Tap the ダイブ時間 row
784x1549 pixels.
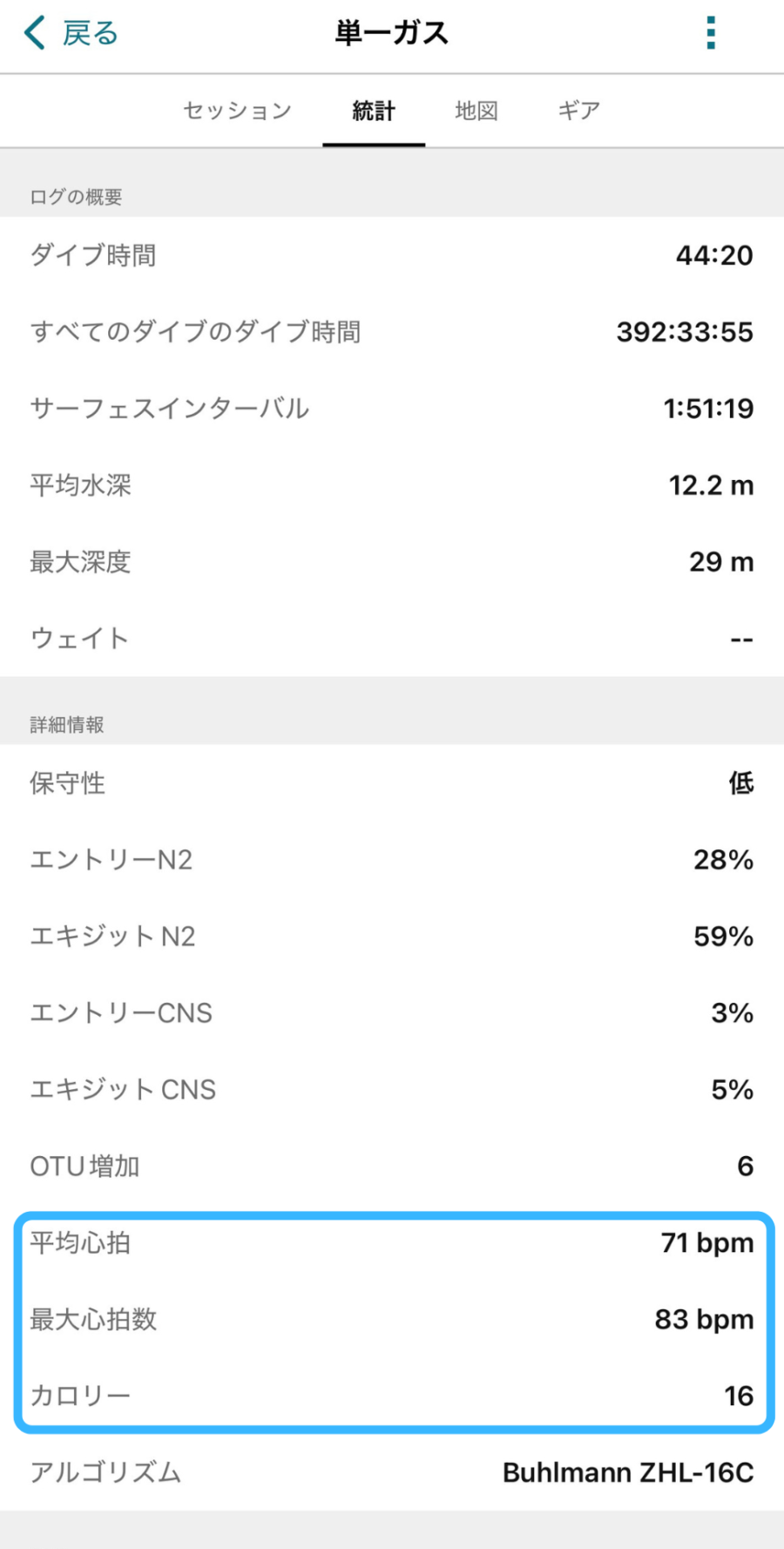pos(392,255)
